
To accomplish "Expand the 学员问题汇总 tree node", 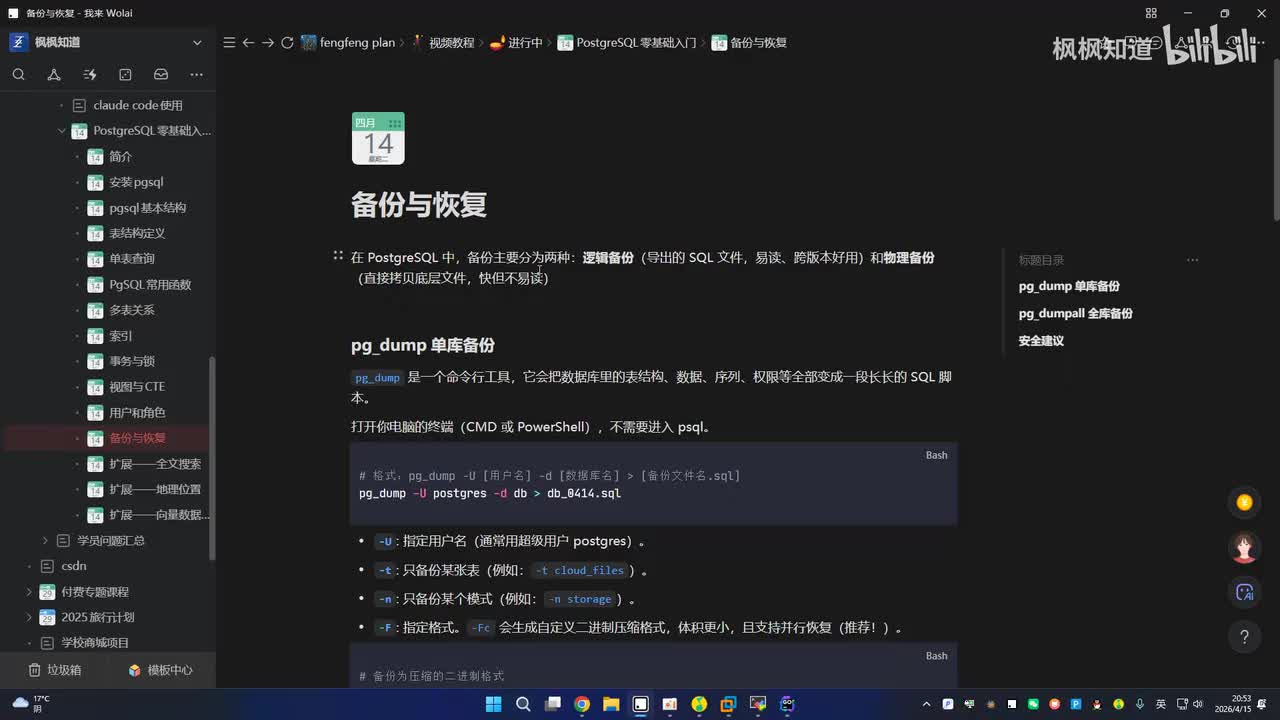I will coord(45,540).
